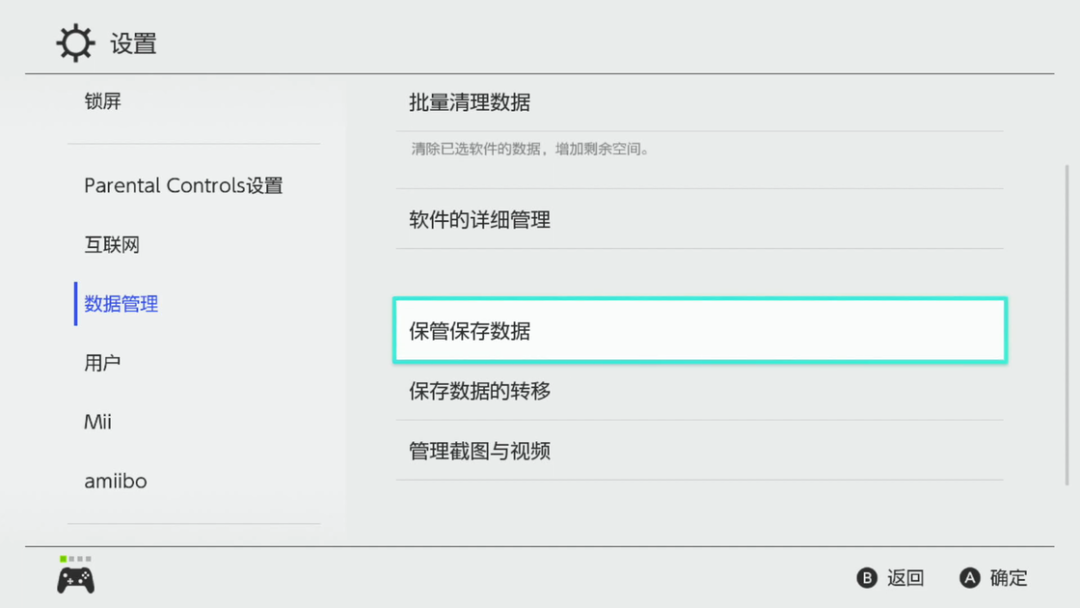This screenshot has height=608, width=1080.
Task: Open 用户 settings section
Action: click(x=103, y=363)
